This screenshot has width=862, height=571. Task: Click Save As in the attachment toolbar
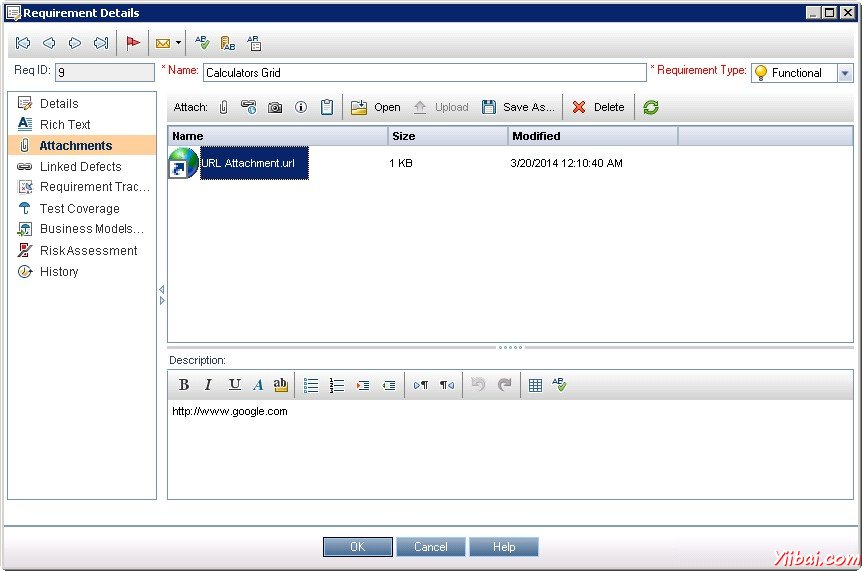(518, 107)
